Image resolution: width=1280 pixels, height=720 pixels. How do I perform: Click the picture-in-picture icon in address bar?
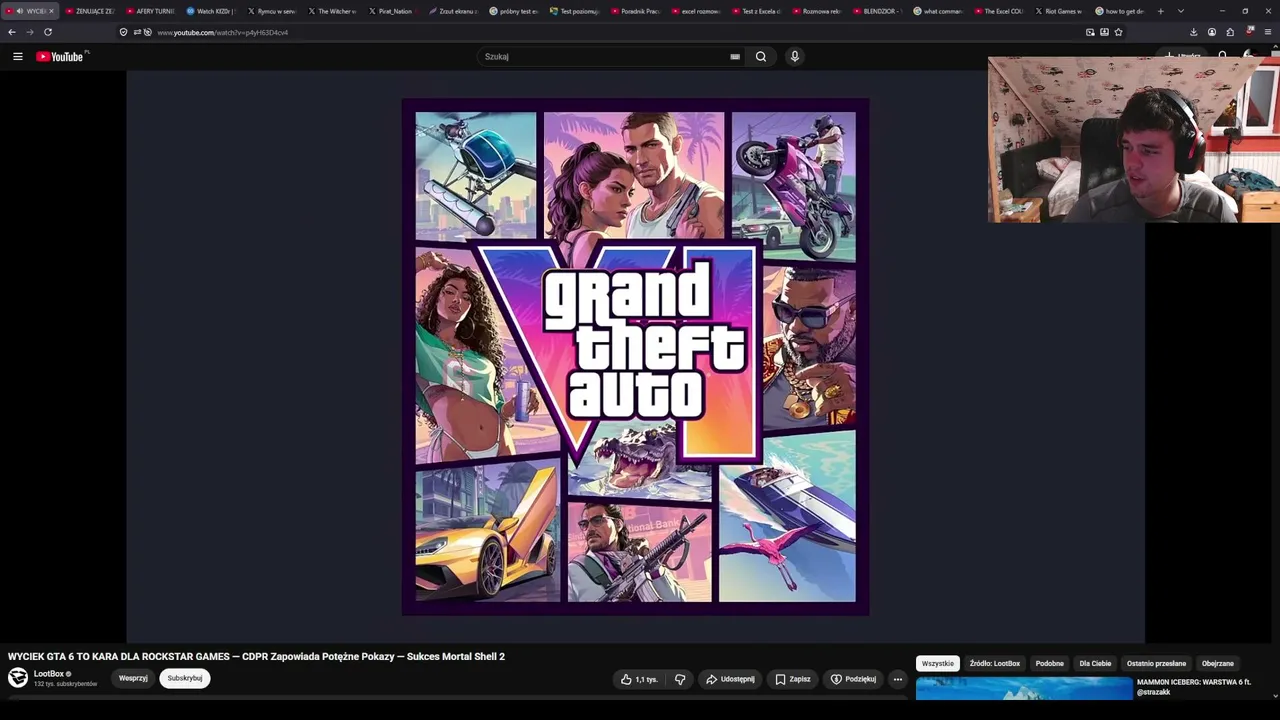[1090, 32]
